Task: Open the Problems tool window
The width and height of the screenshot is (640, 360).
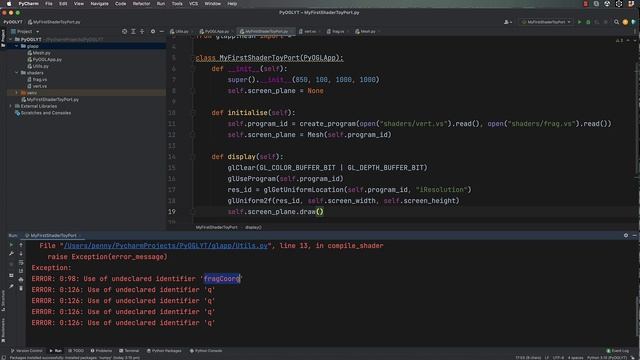Action: click(101, 351)
